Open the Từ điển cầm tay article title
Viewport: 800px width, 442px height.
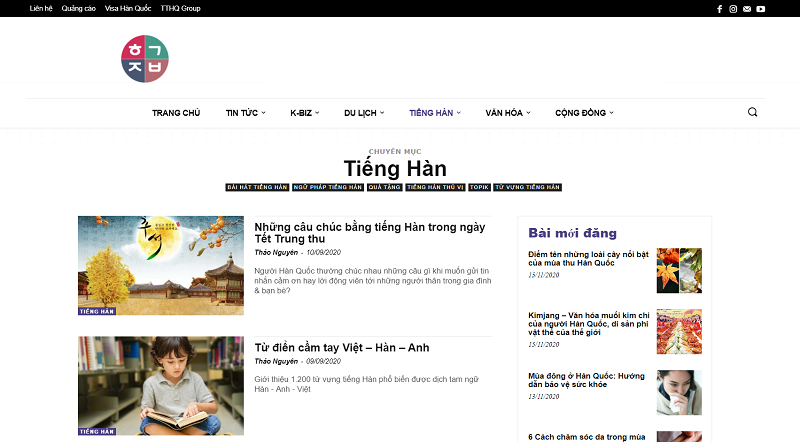coord(341,347)
